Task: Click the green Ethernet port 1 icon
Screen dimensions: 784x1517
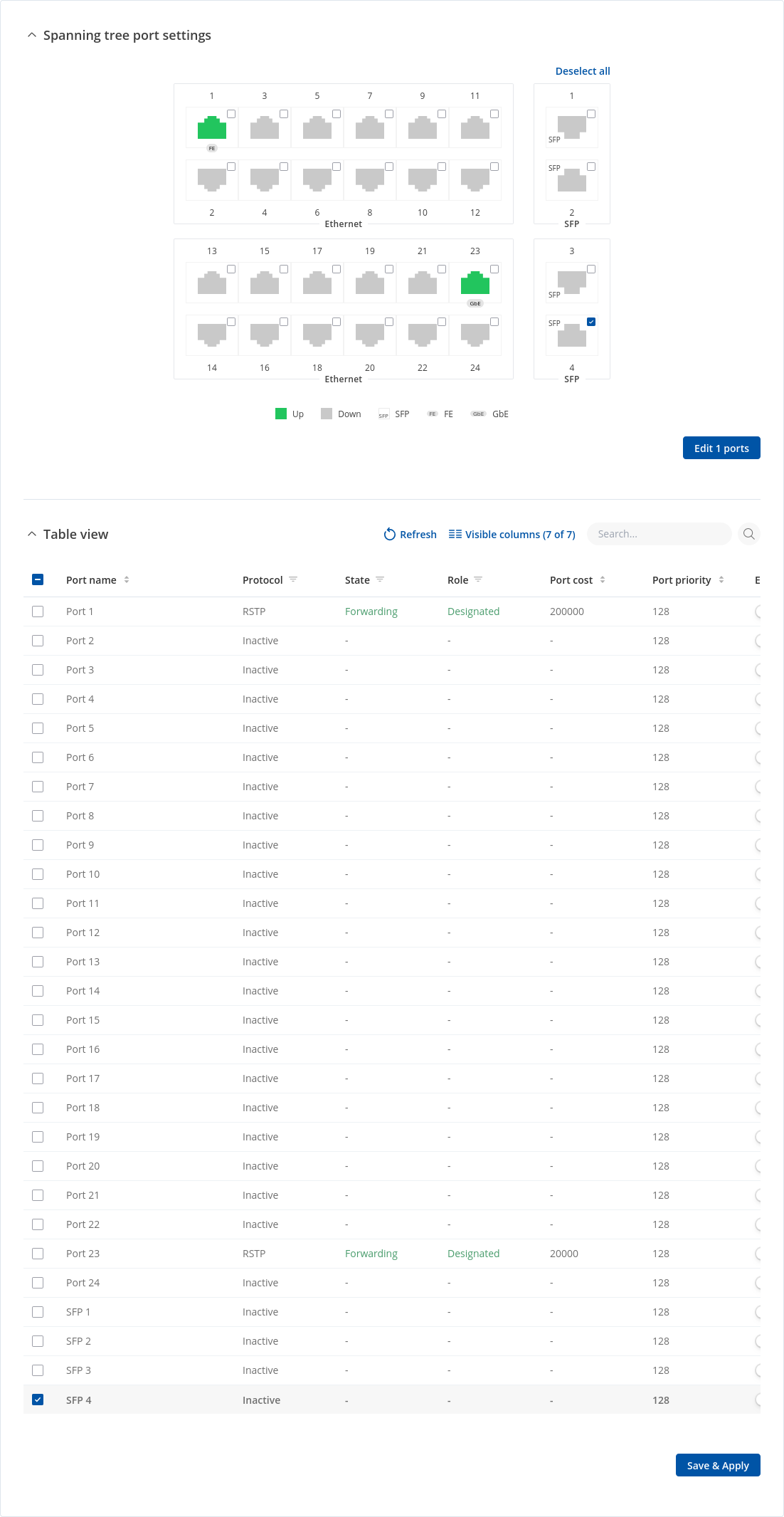Action: pyautogui.click(x=211, y=128)
